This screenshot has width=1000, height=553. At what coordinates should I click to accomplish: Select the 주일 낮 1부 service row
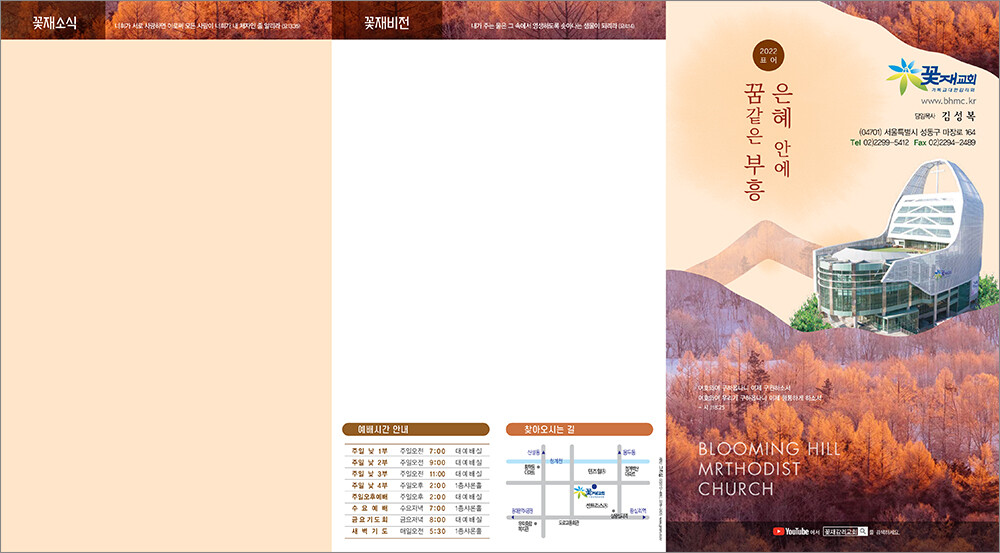415,450
